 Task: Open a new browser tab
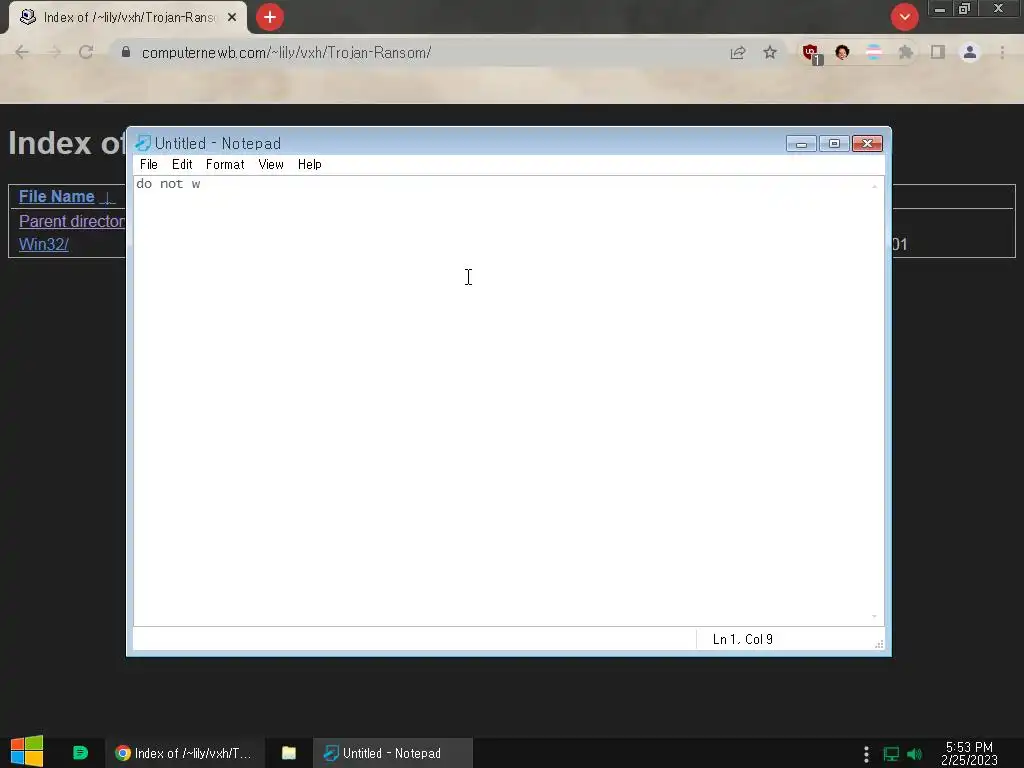click(x=270, y=17)
